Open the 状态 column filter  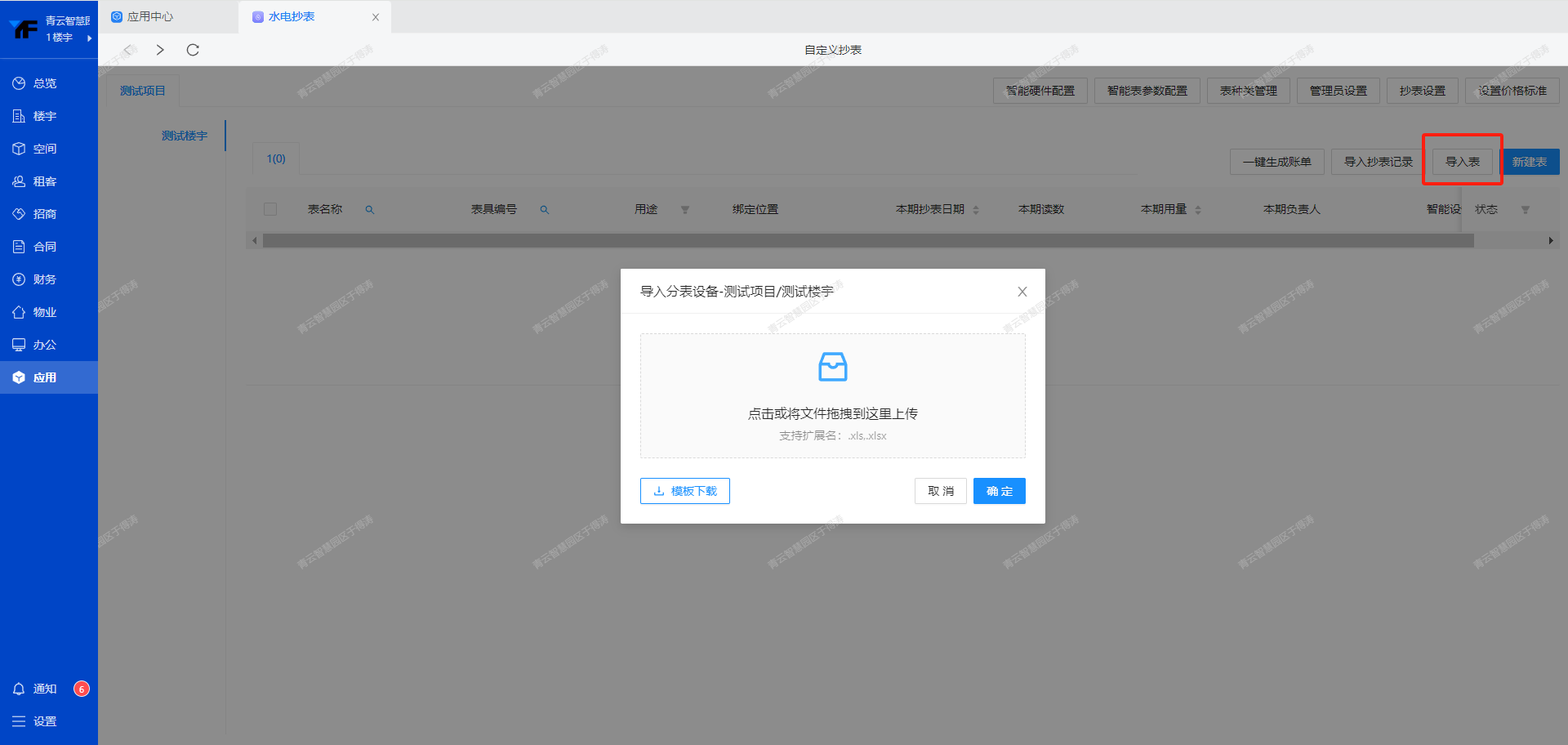1525,210
